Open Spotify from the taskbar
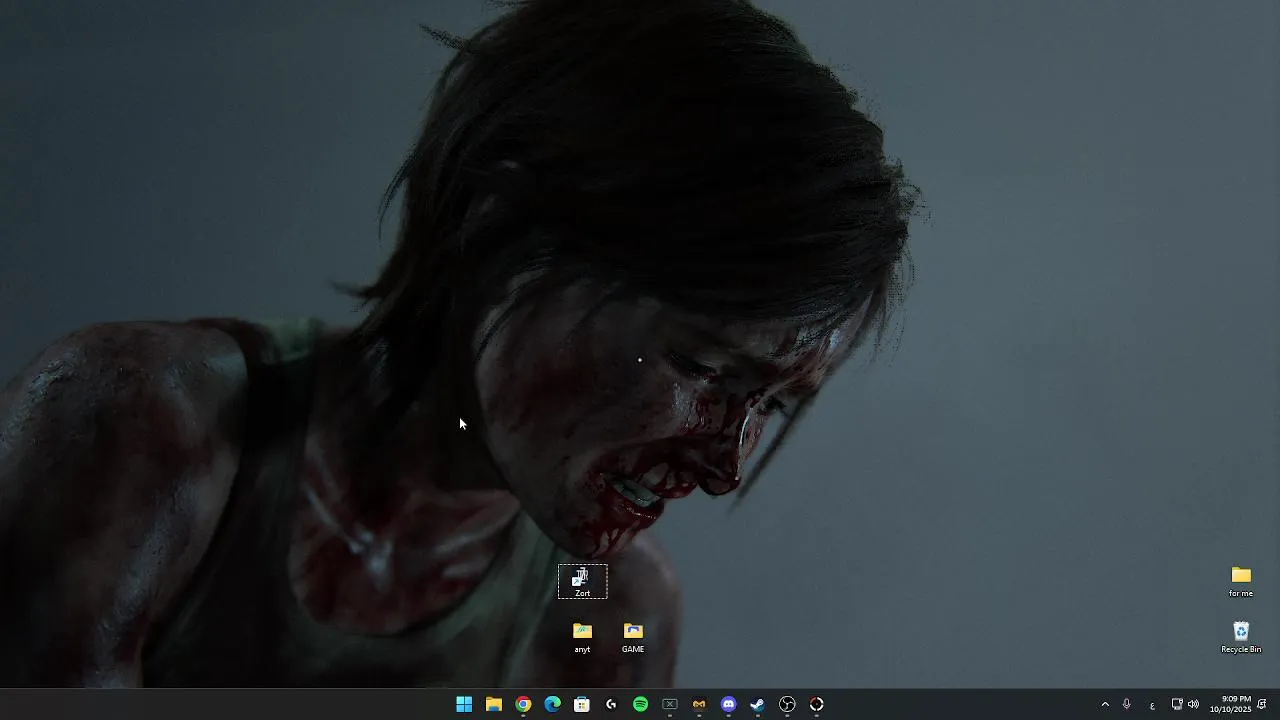The width and height of the screenshot is (1280, 720). tap(640, 704)
